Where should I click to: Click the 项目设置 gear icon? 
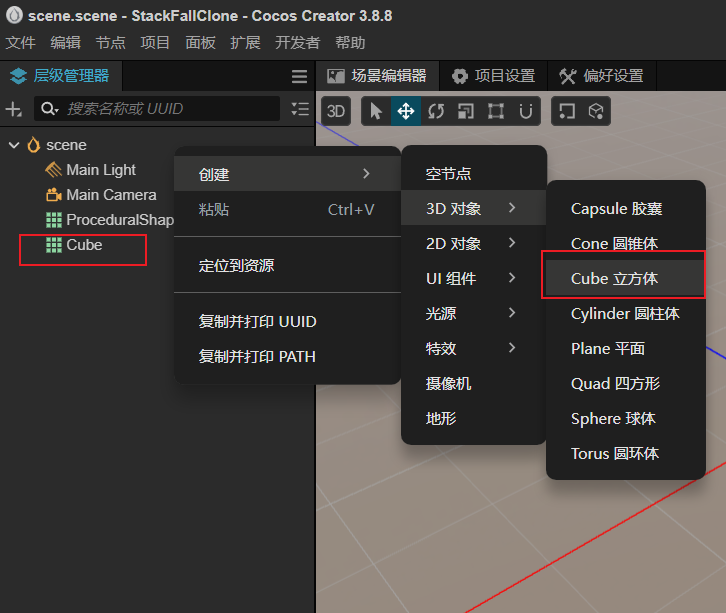pos(460,76)
